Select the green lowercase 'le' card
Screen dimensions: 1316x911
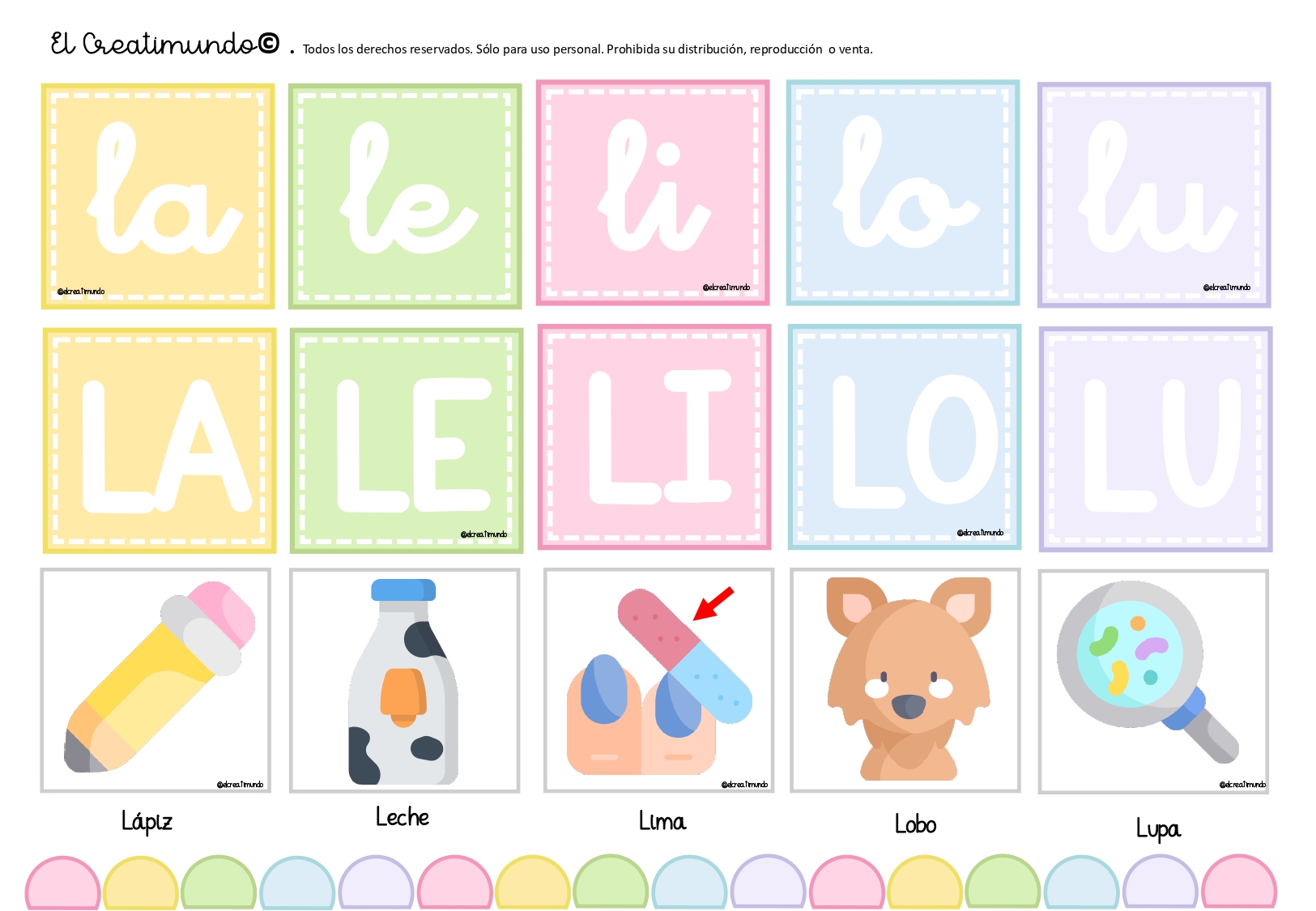pyautogui.click(x=405, y=196)
